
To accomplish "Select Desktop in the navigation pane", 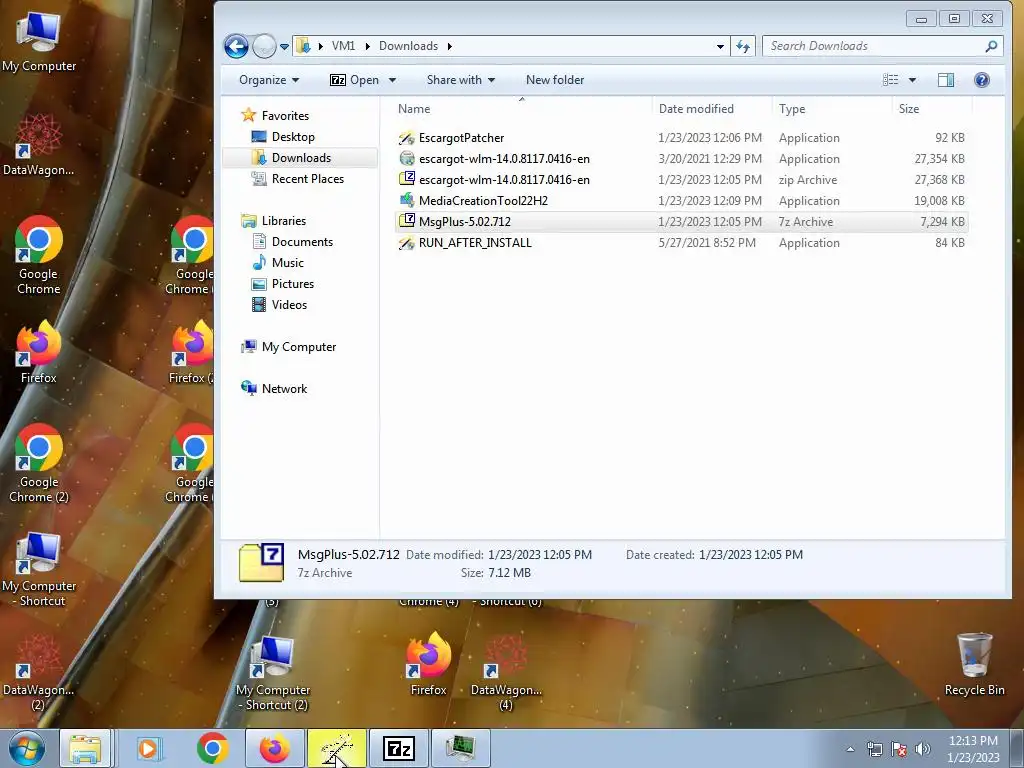I will tap(293, 136).
